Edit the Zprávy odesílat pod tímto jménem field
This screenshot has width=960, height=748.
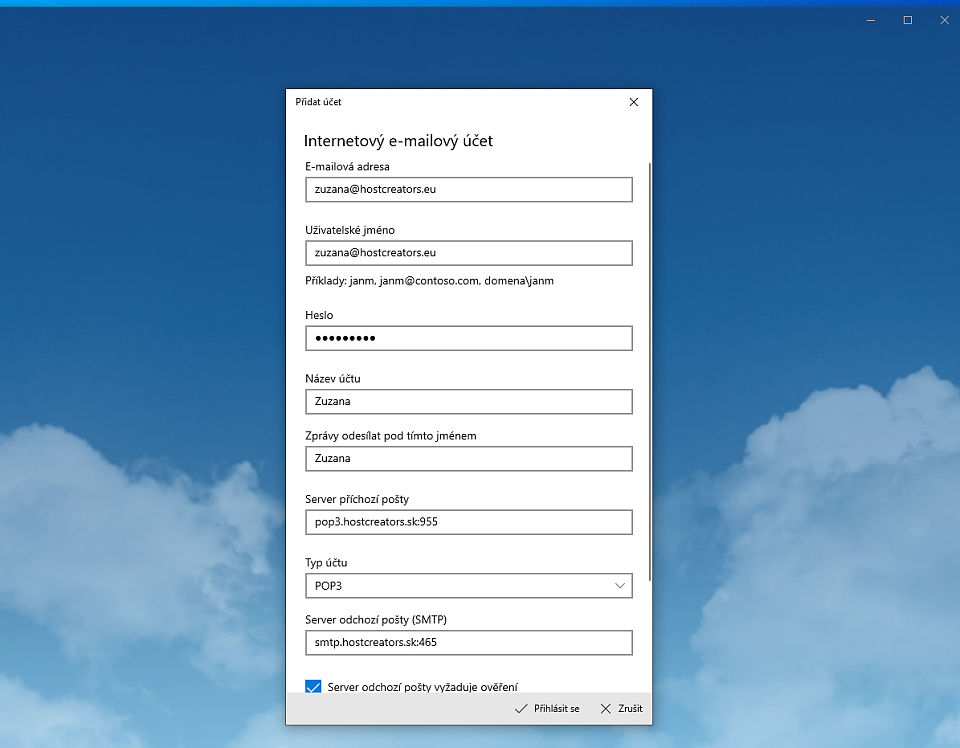[468, 458]
